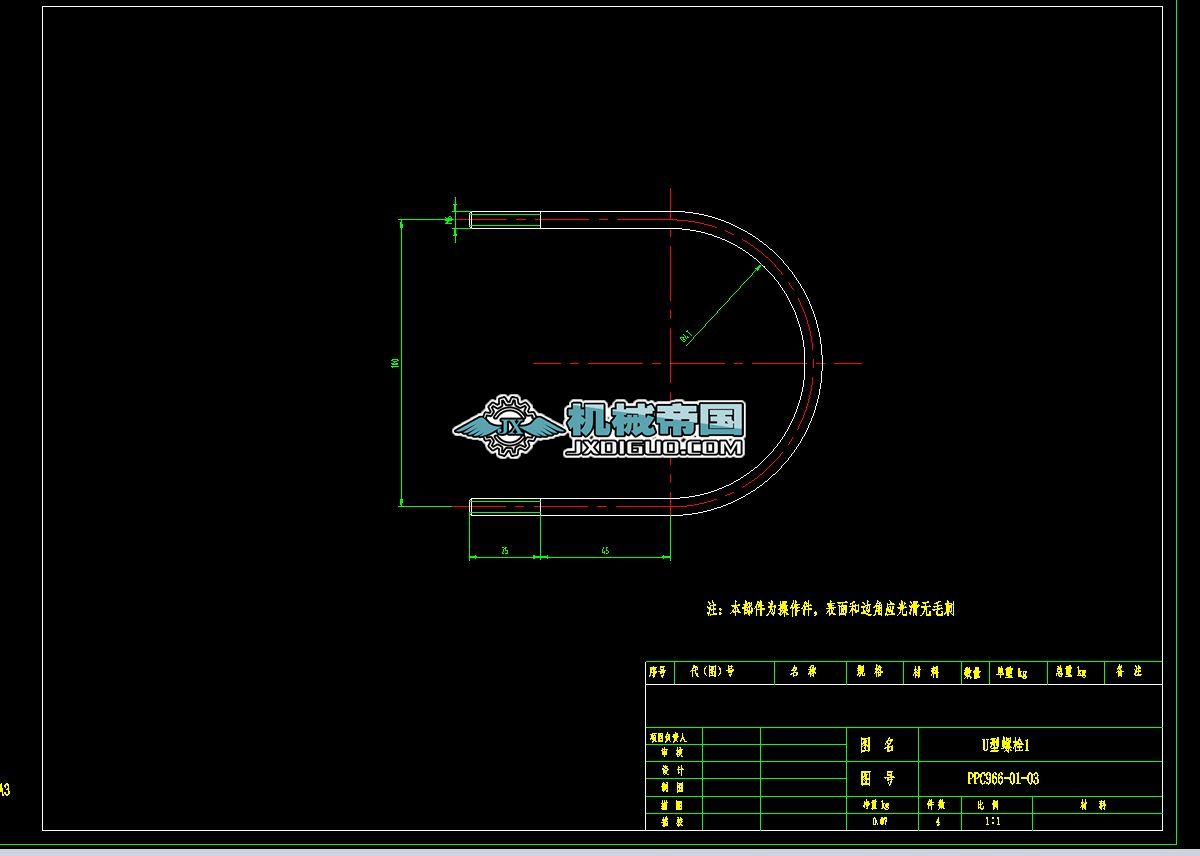Select the "45" horizontal dimension text

pos(605,551)
